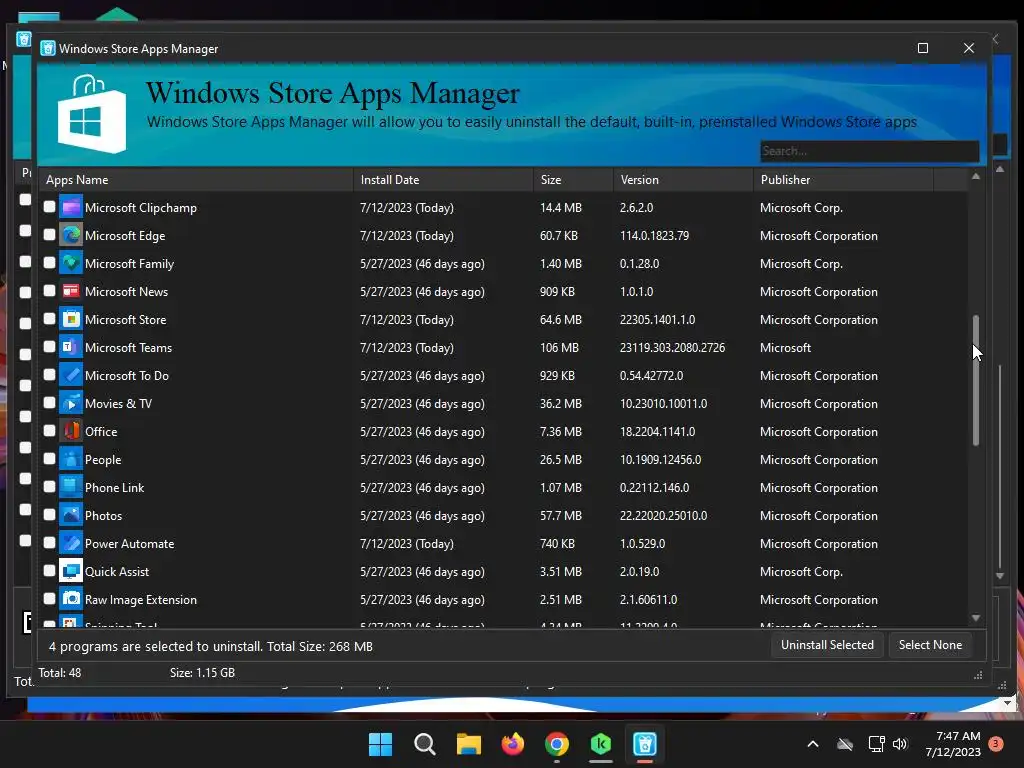Check the Microsoft Clipchamp checkbox
The width and height of the screenshot is (1024, 768).
pyautogui.click(x=50, y=206)
